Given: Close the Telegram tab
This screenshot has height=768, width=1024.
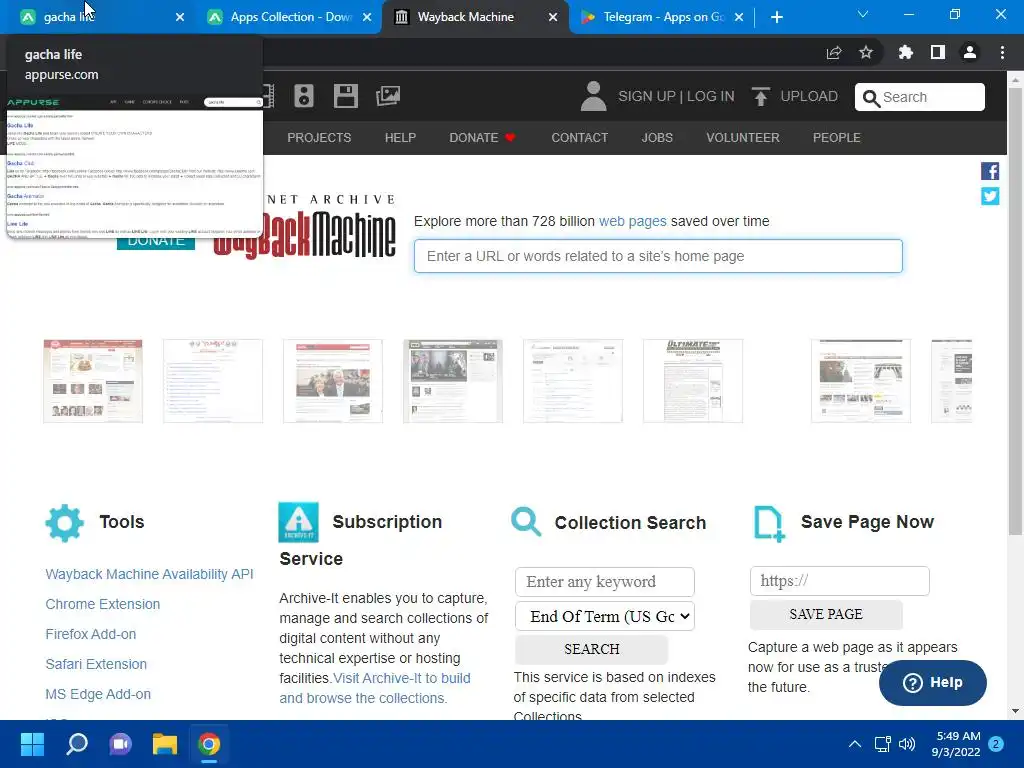Looking at the screenshot, I should tap(739, 17).
